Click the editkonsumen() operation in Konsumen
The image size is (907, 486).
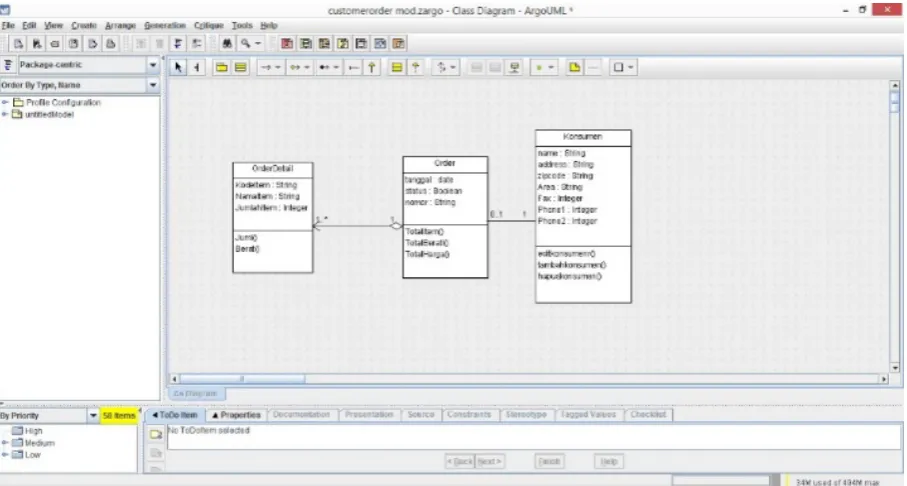tap(566, 253)
